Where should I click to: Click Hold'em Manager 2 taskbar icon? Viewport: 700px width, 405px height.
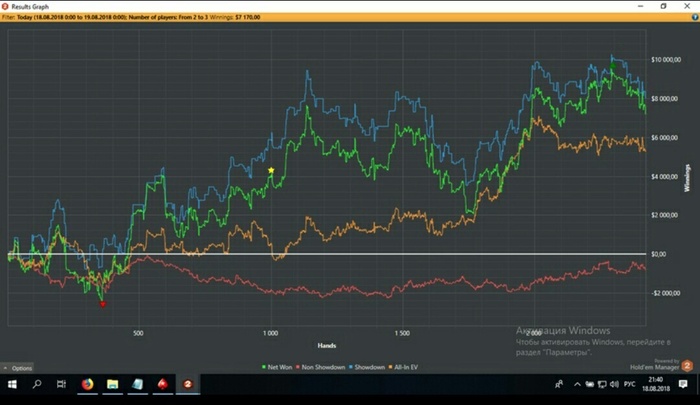coord(188,384)
